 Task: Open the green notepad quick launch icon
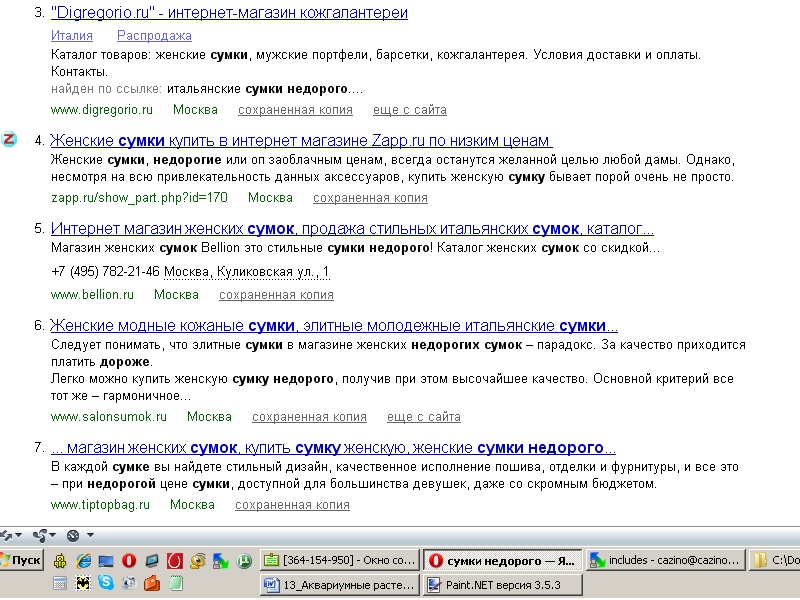pyautogui.click(x=176, y=583)
